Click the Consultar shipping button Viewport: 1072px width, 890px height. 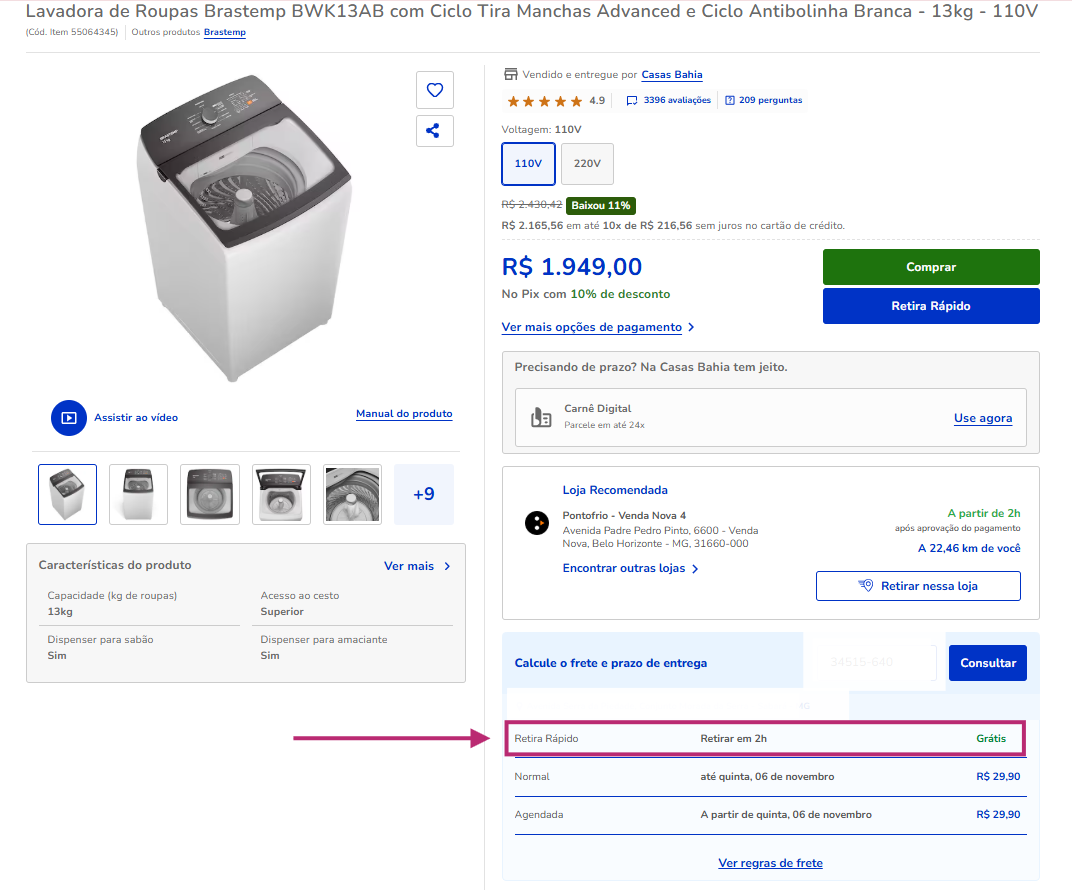click(x=987, y=663)
